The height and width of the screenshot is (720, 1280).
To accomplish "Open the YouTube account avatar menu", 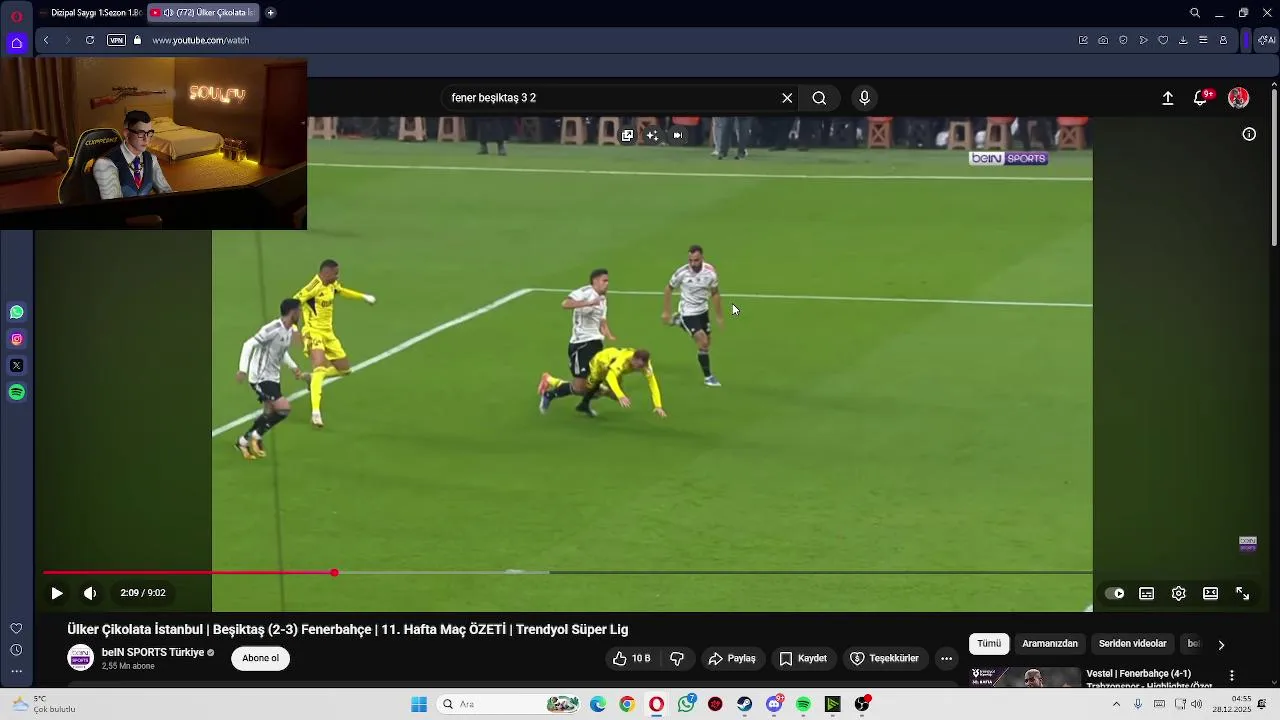I will [1238, 98].
